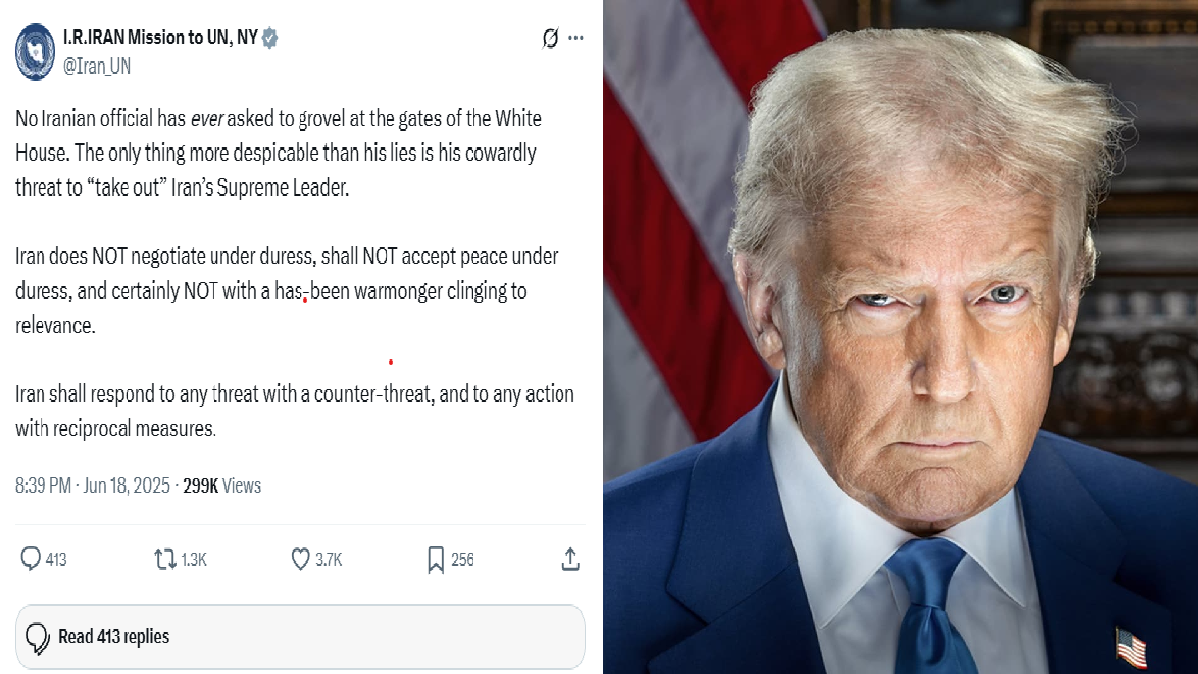Open the I.R.IRAN Mission to UN, NY name link
The image size is (1198, 674).
pos(160,37)
